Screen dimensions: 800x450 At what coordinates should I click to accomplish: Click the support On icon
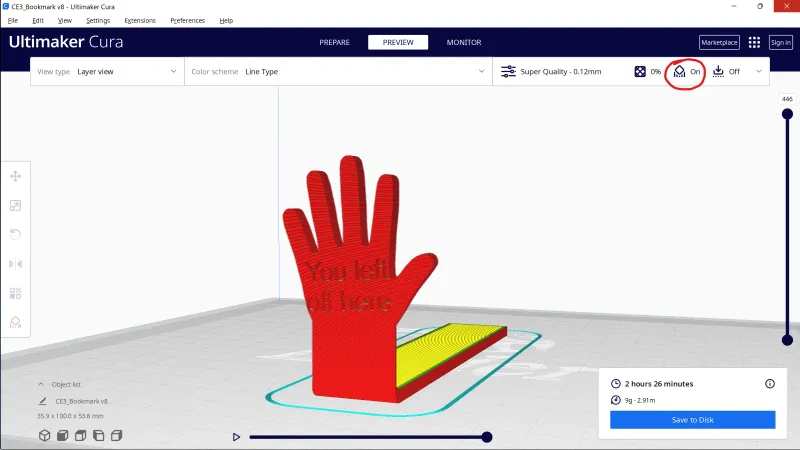pyautogui.click(x=679, y=71)
